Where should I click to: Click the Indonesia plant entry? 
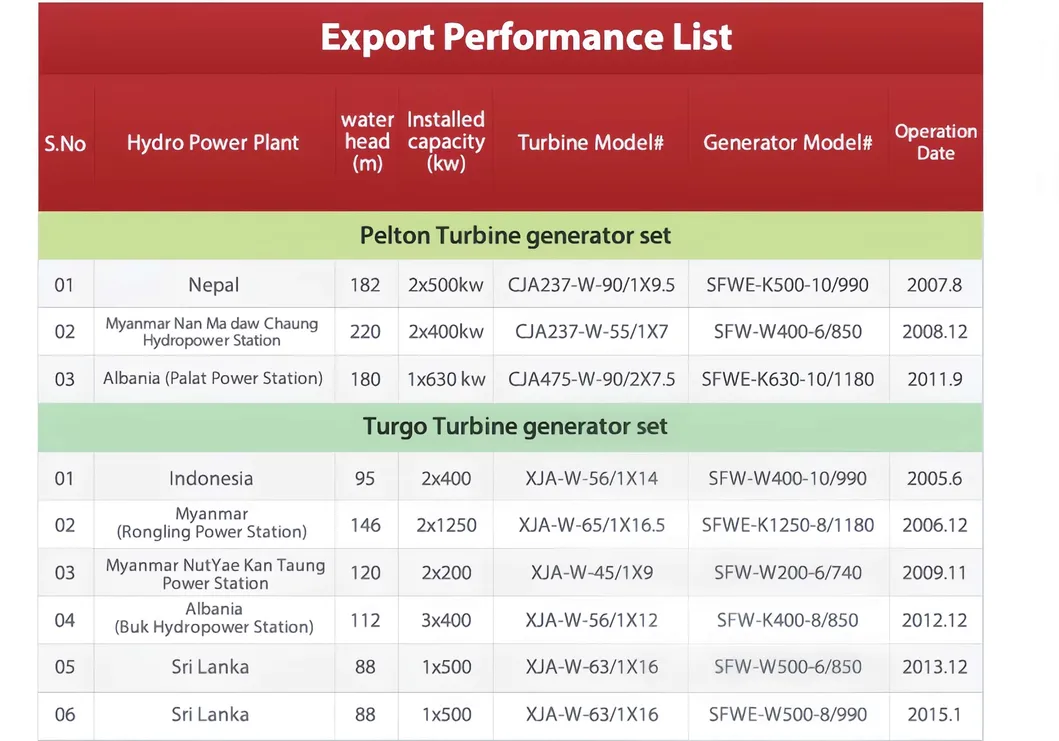tap(211, 478)
